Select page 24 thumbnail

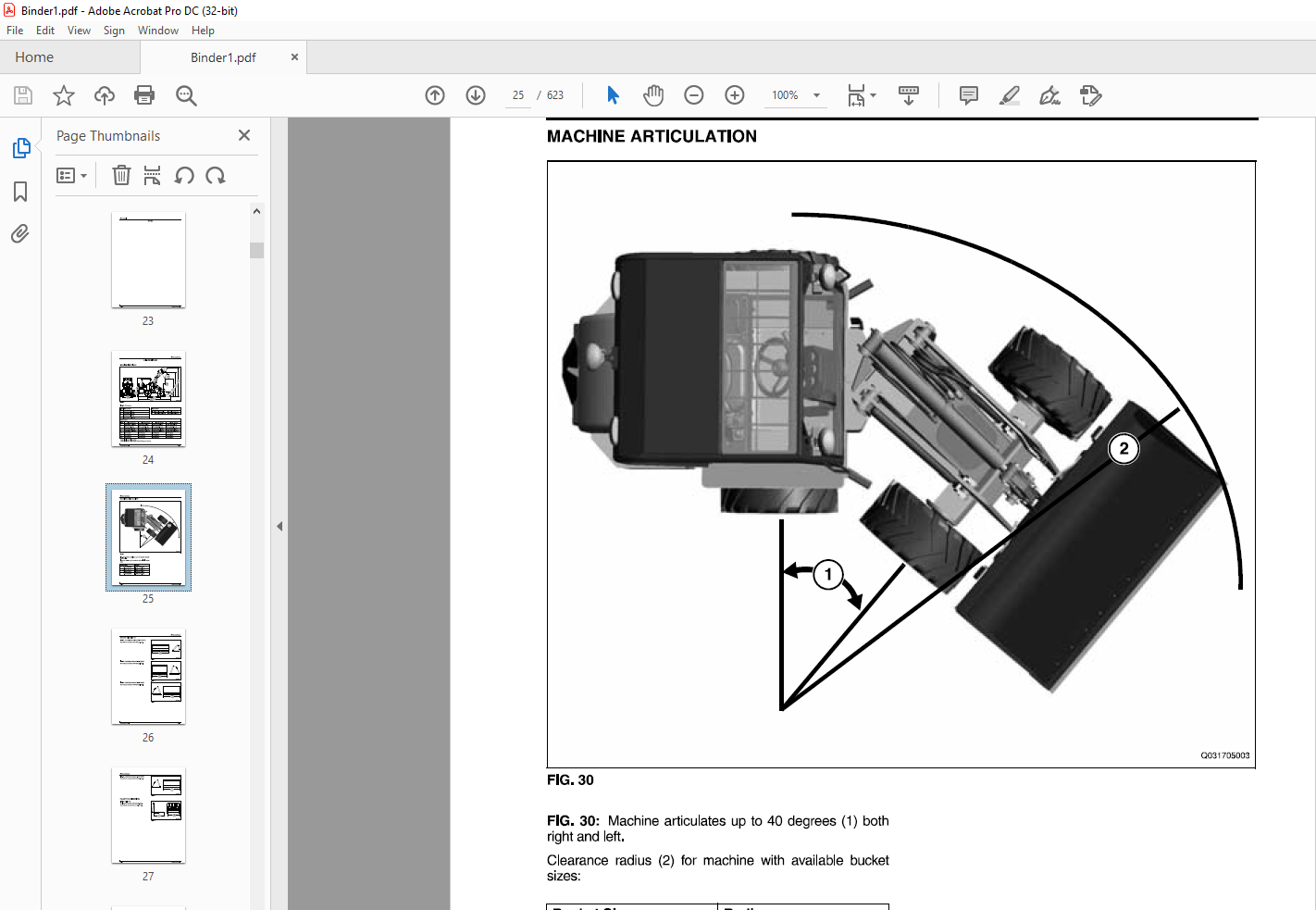[148, 399]
